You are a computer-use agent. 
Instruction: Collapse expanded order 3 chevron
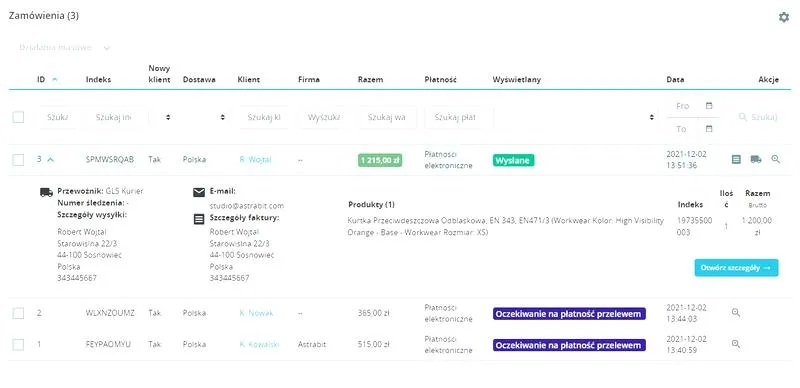point(51,159)
